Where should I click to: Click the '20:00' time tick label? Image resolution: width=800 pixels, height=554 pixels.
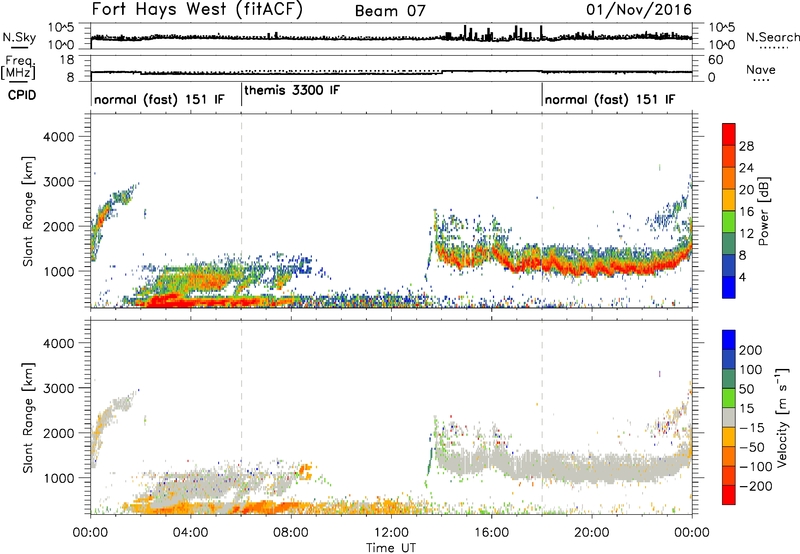591,533
